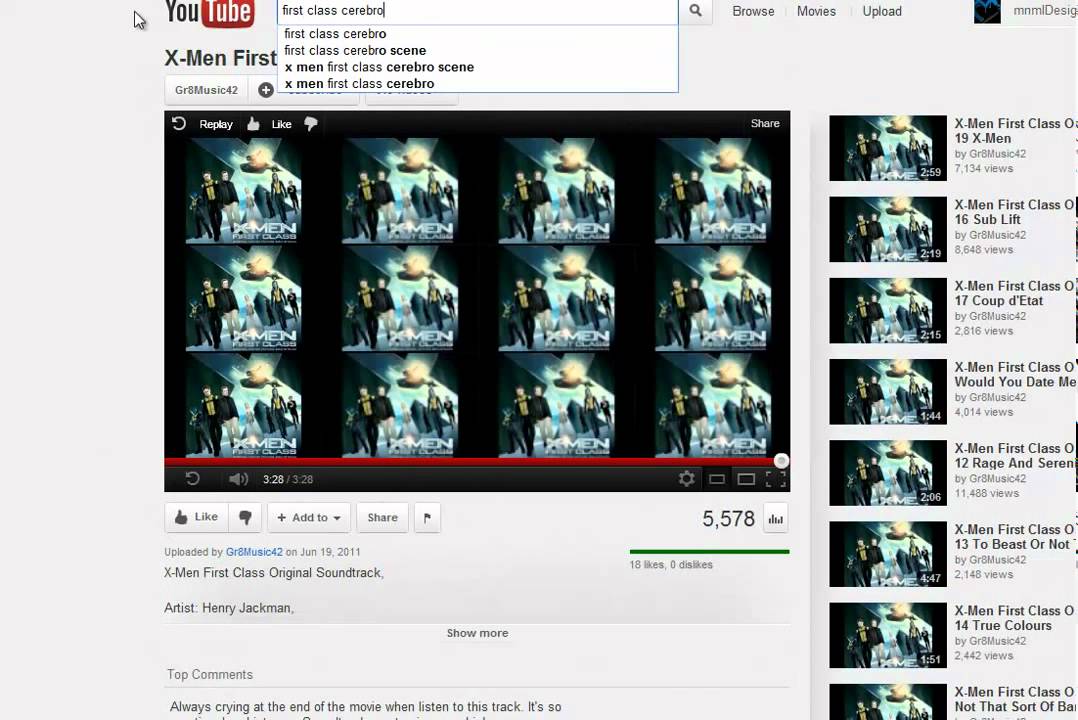Open the Browse link

(x=753, y=11)
